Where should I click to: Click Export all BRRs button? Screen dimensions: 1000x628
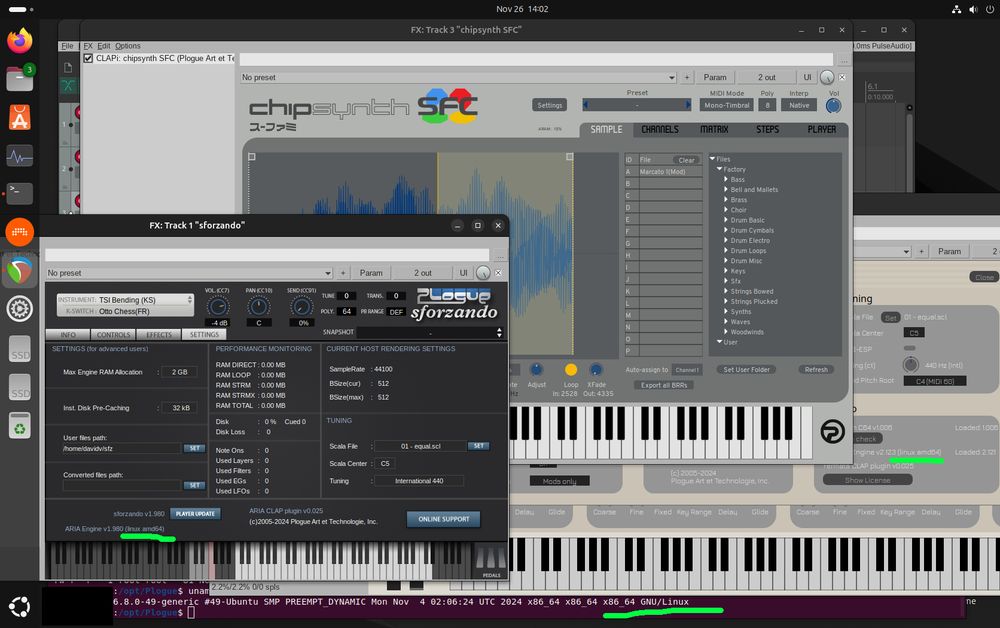pos(663,385)
